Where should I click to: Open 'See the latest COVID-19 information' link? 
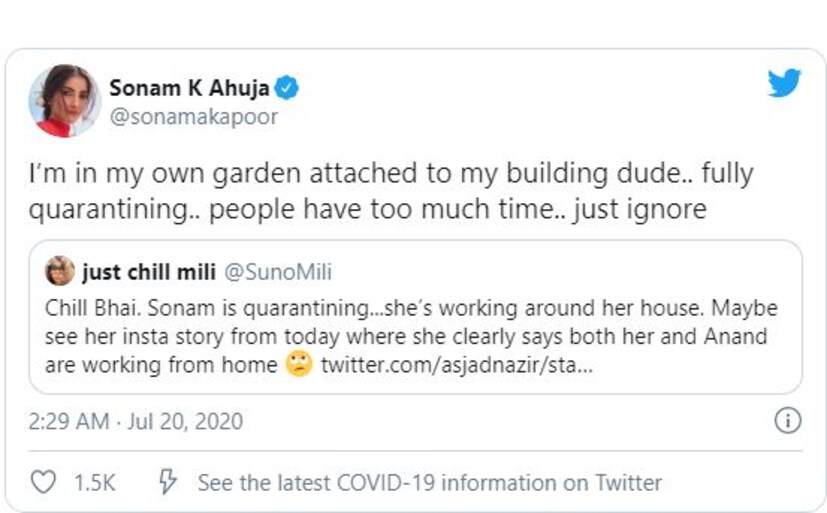click(x=429, y=483)
